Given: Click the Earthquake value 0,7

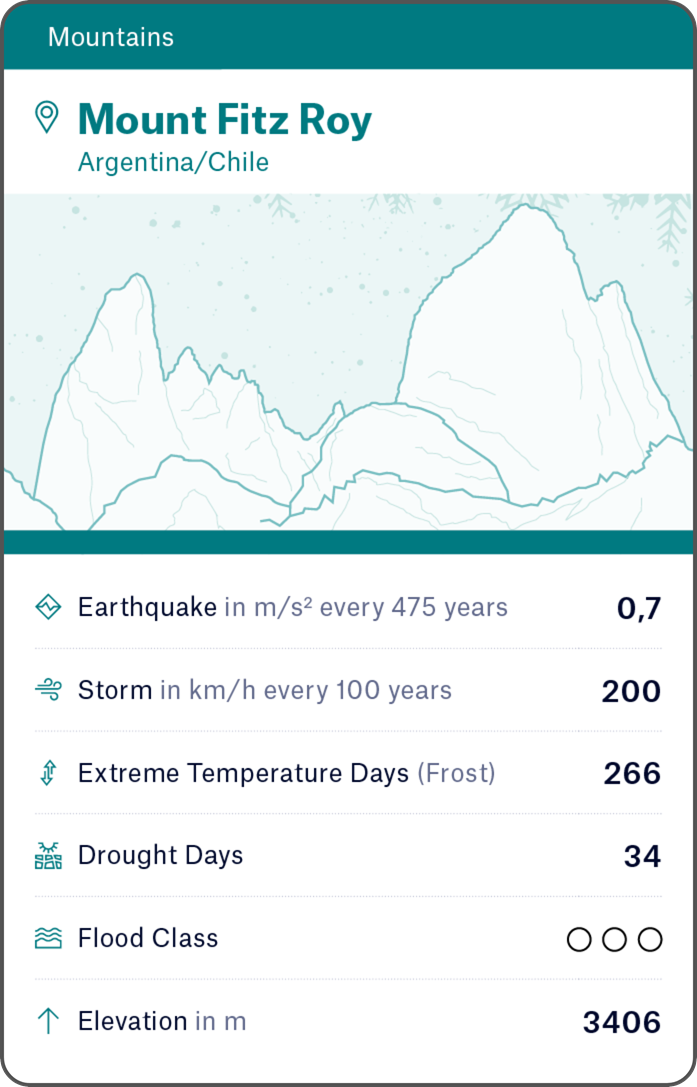Looking at the screenshot, I should [639, 608].
